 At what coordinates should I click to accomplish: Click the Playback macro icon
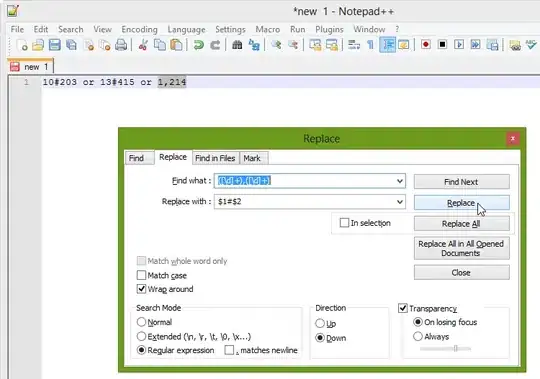click(x=459, y=44)
